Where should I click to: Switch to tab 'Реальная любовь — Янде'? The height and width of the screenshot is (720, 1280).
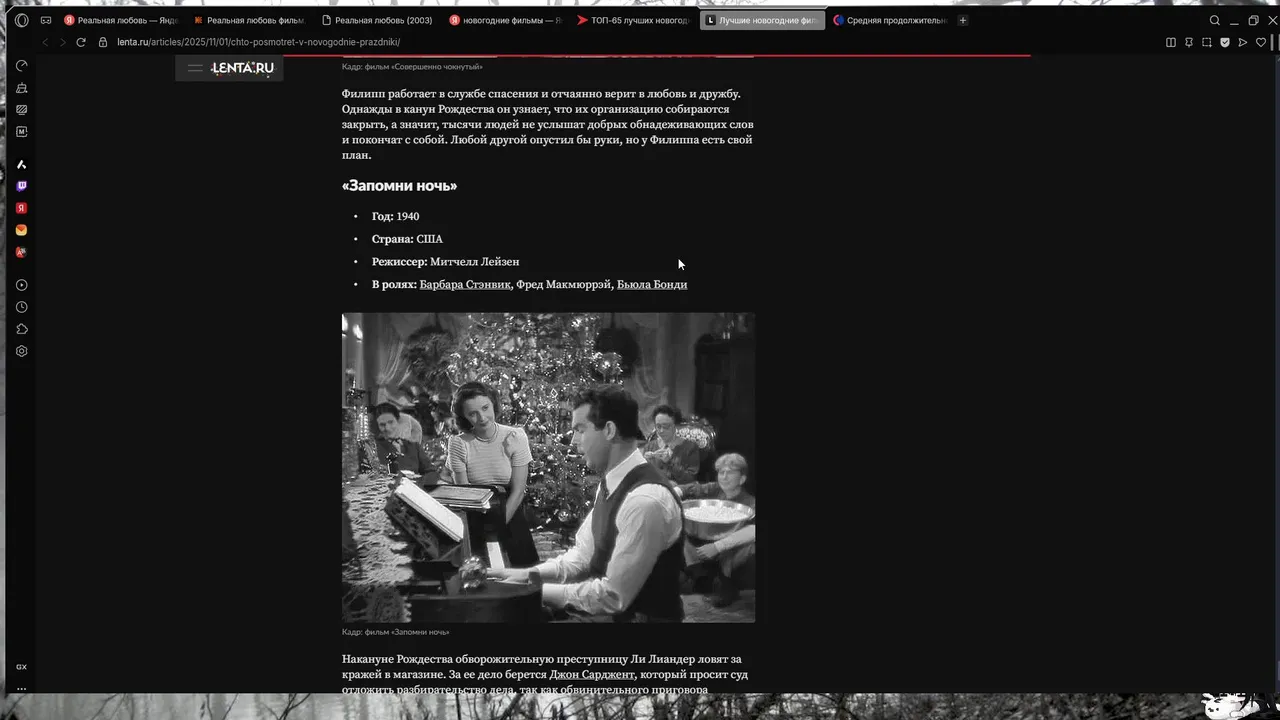(x=121, y=20)
